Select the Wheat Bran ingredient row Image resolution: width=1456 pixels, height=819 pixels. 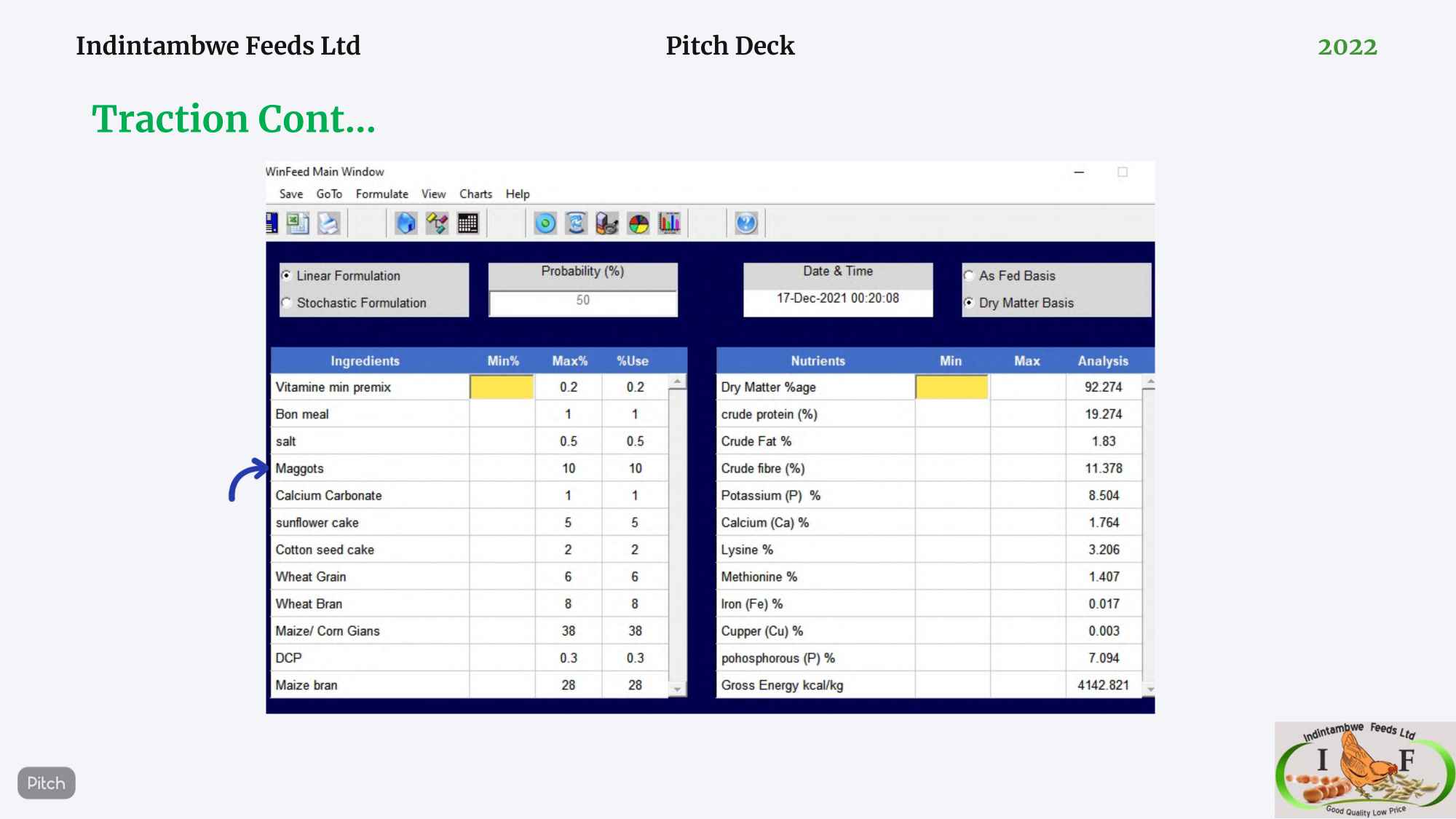coord(470,604)
